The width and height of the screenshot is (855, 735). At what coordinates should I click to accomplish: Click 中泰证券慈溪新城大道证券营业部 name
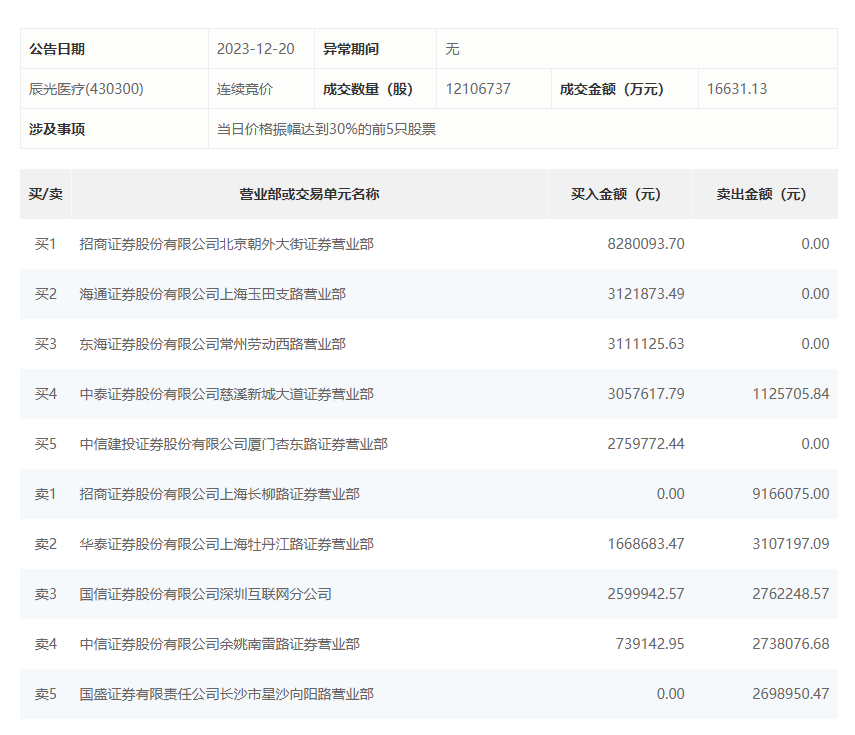pyautogui.click(x=226, y=394)
